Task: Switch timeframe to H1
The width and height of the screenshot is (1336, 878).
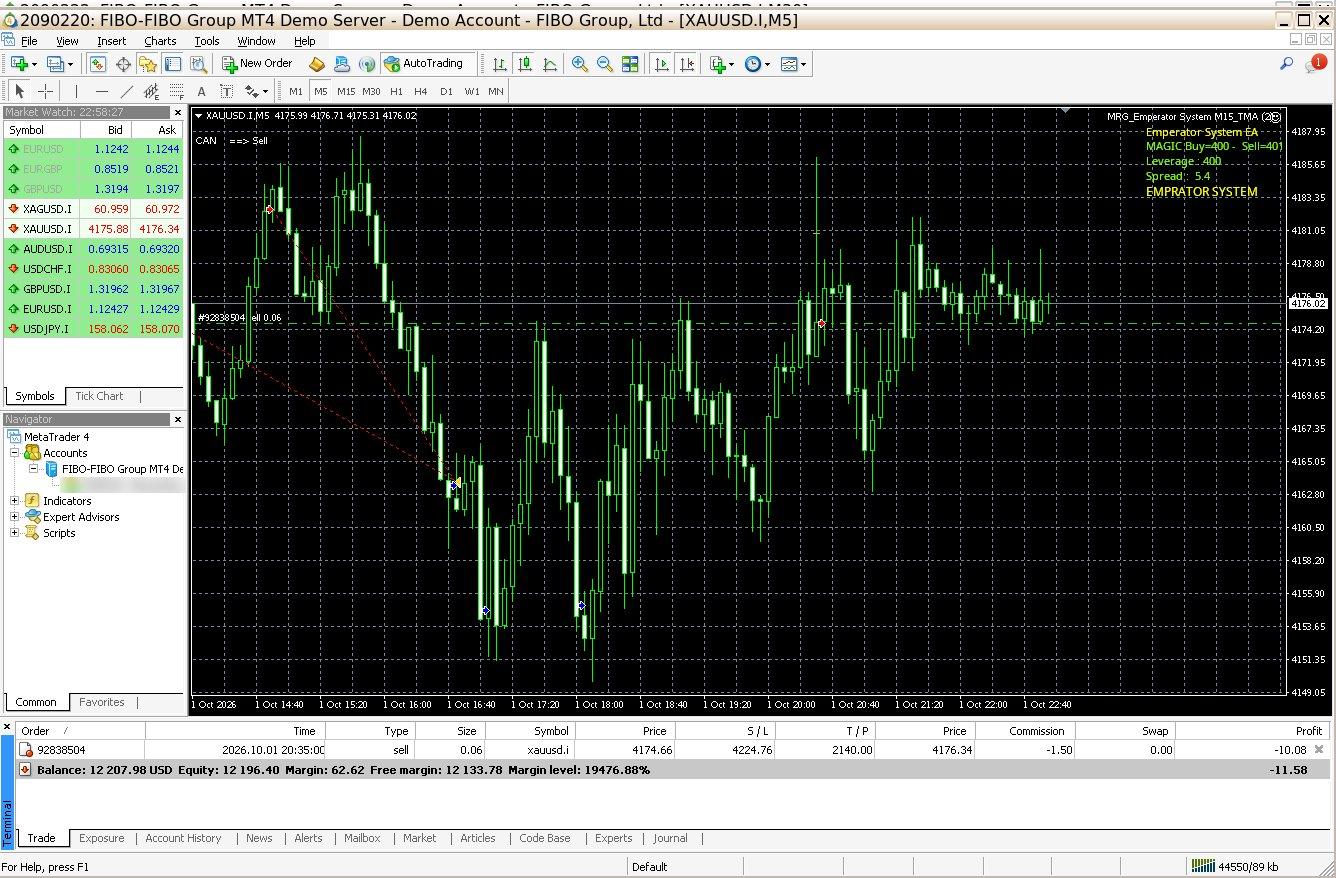Action: (396, 91)
